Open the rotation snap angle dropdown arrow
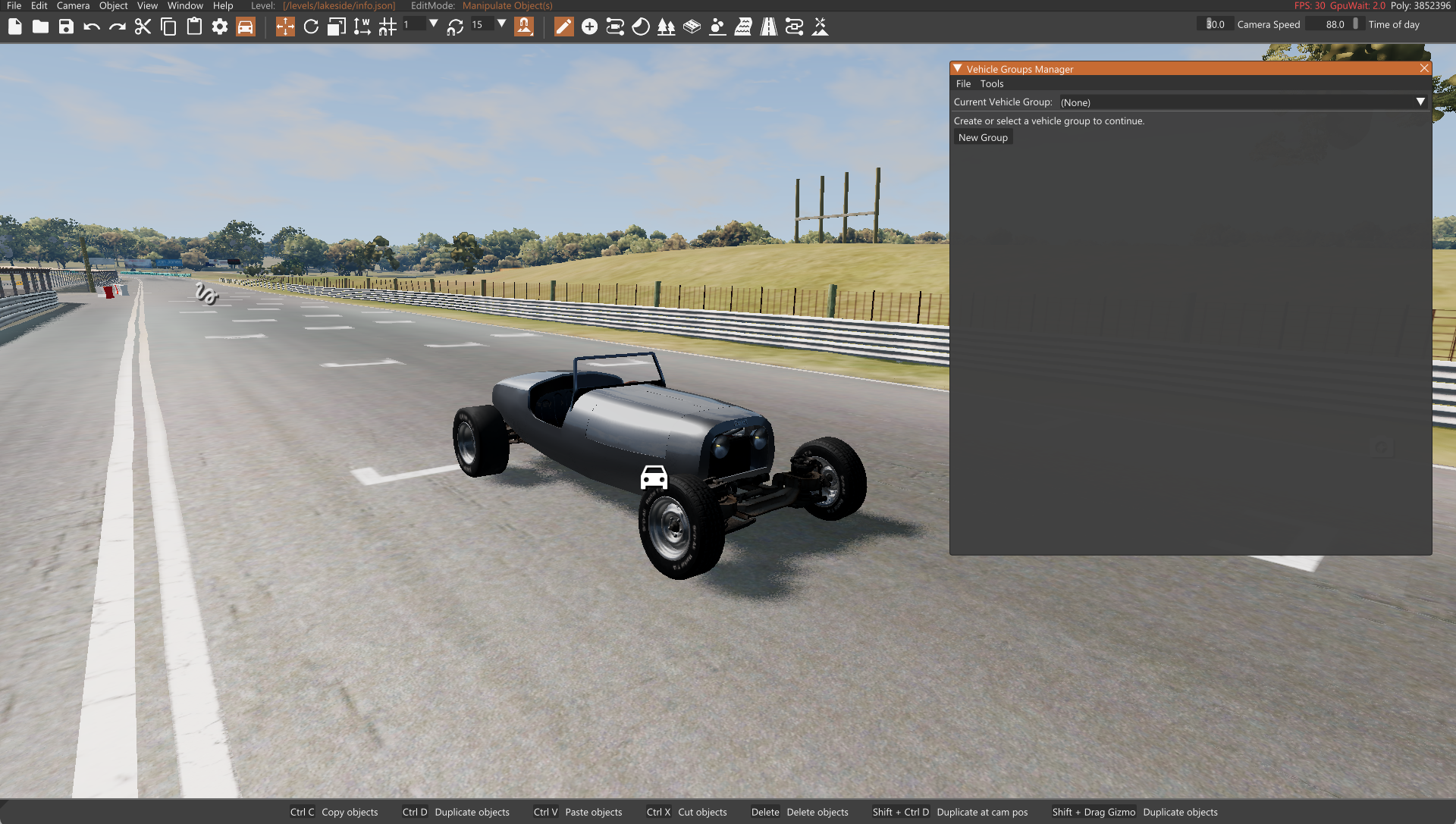Viewport: 1456px width, 824px height. tap(501, 24)
